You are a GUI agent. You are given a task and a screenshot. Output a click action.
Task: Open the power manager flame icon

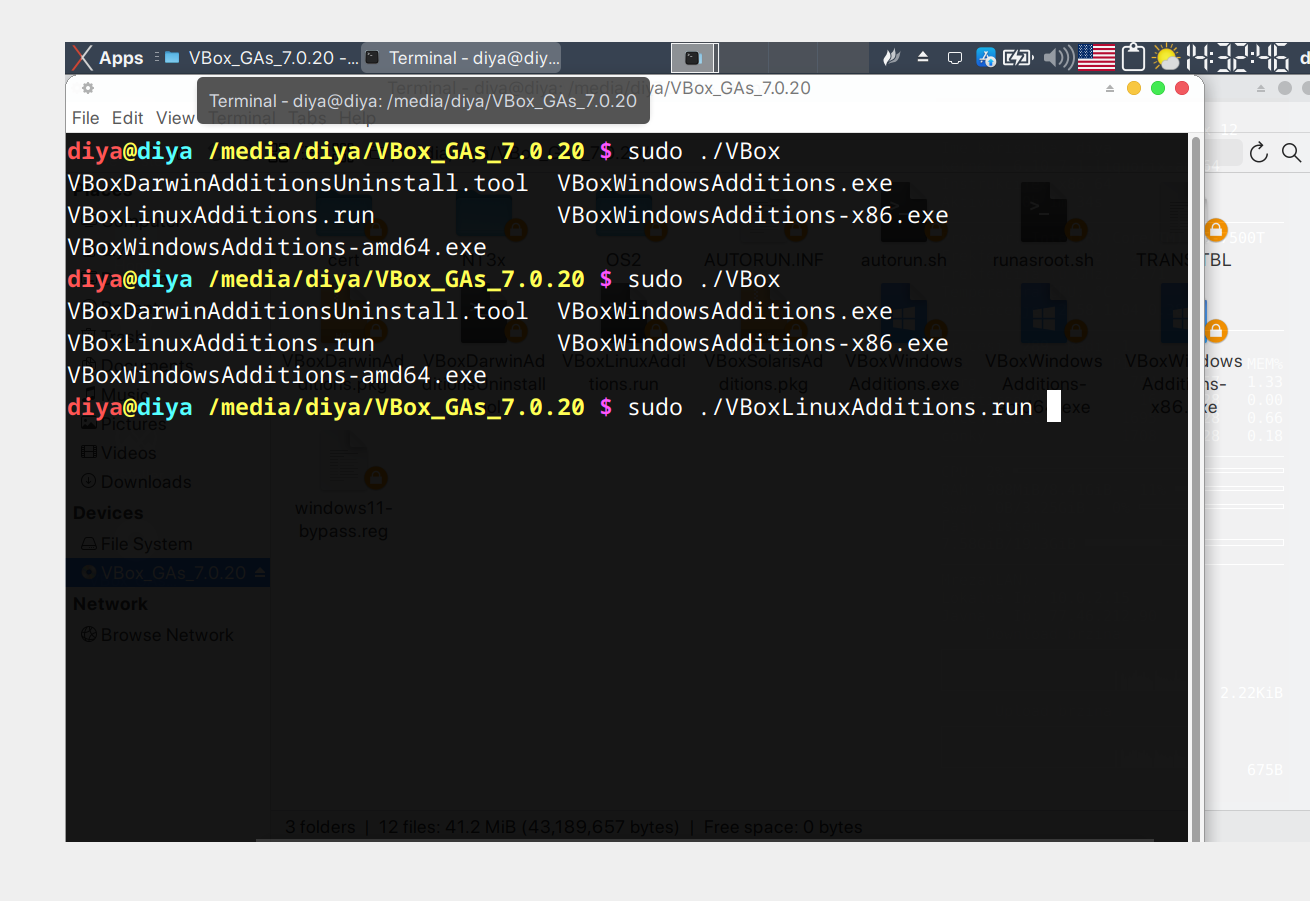[x=891, y=58]
